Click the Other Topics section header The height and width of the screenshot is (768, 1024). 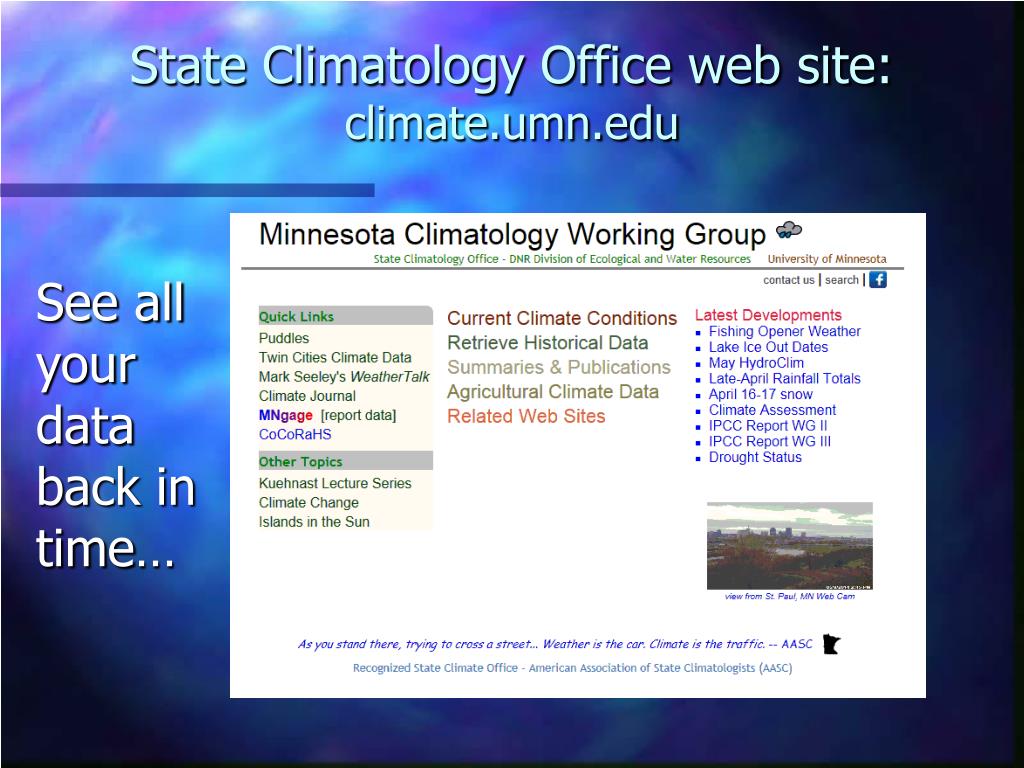coord(345,461)
